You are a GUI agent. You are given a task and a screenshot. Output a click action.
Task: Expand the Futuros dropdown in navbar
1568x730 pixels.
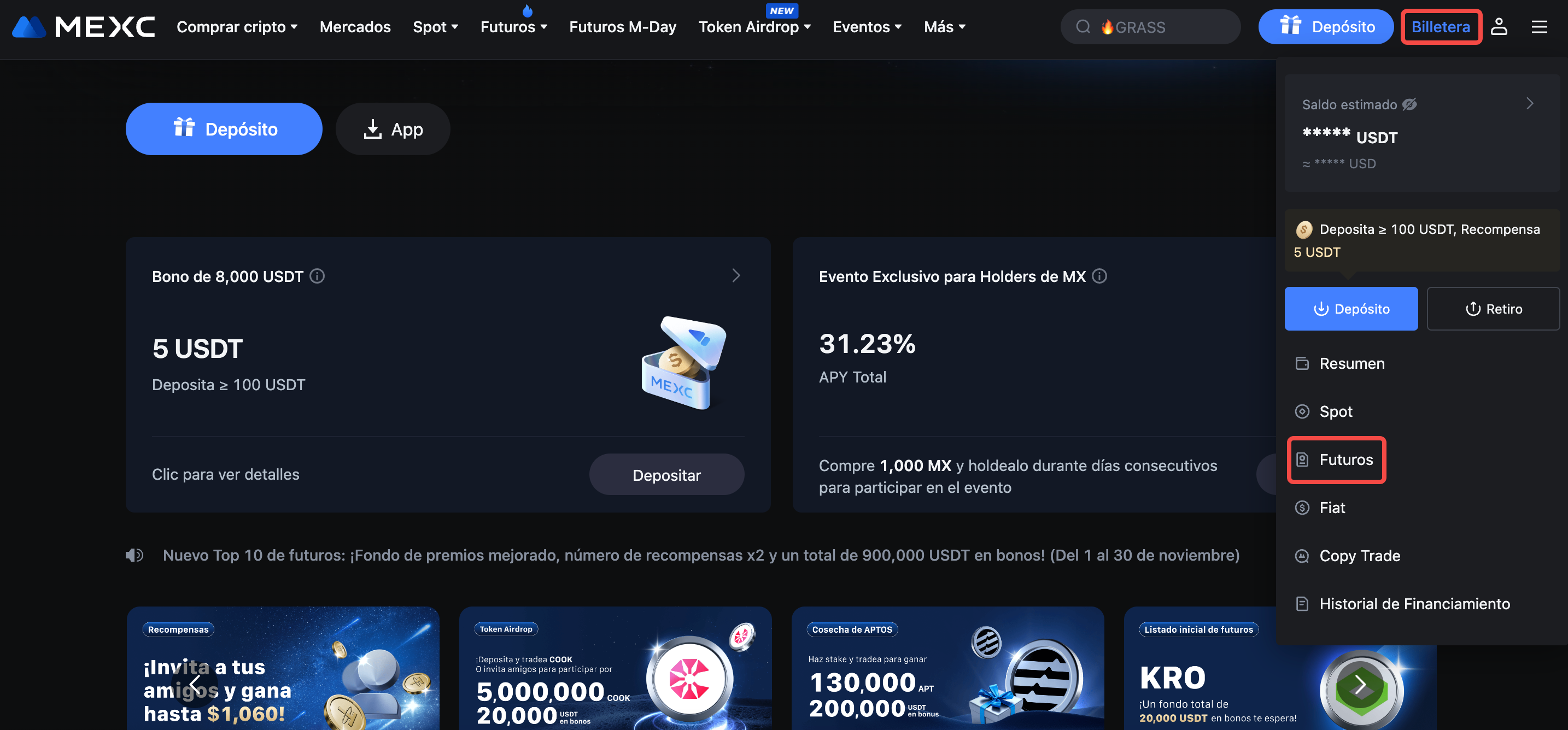pyautogui.click(x=514, y=27)
